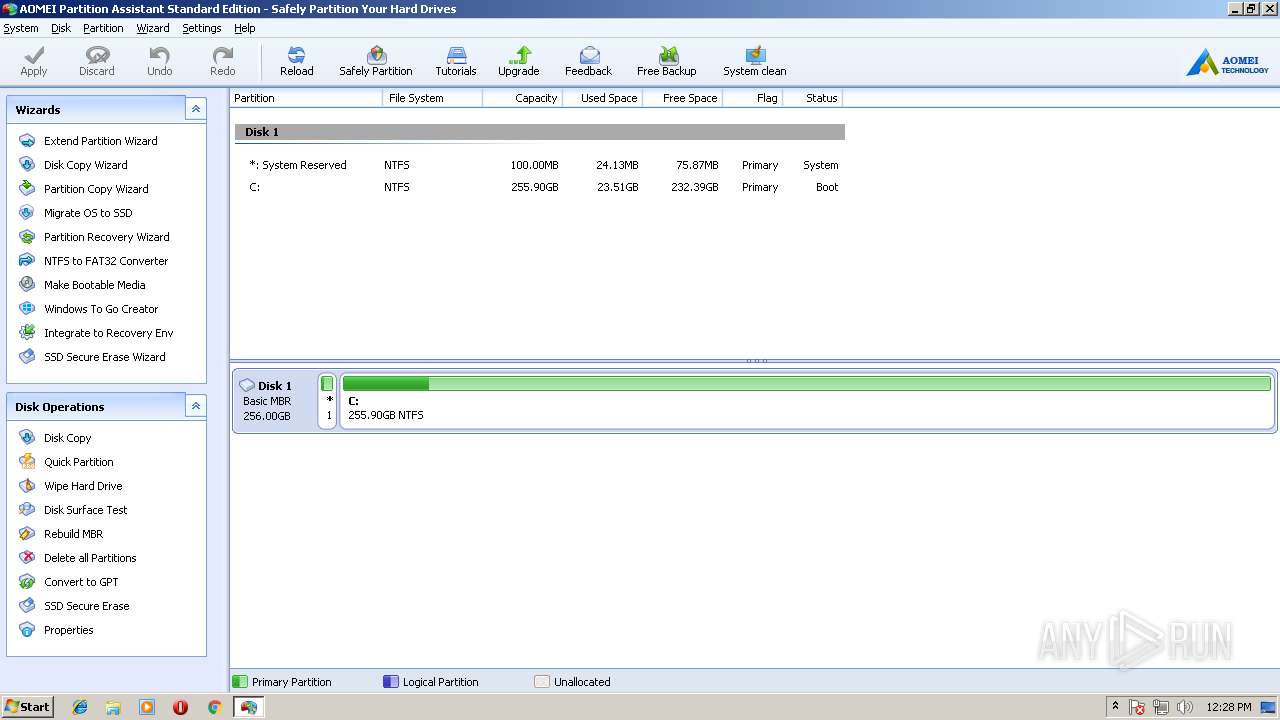This screenshot has height=720, width=1280.
Task: Click the NTFS to FAT32 Converter icon
Action: coord(27,261)
